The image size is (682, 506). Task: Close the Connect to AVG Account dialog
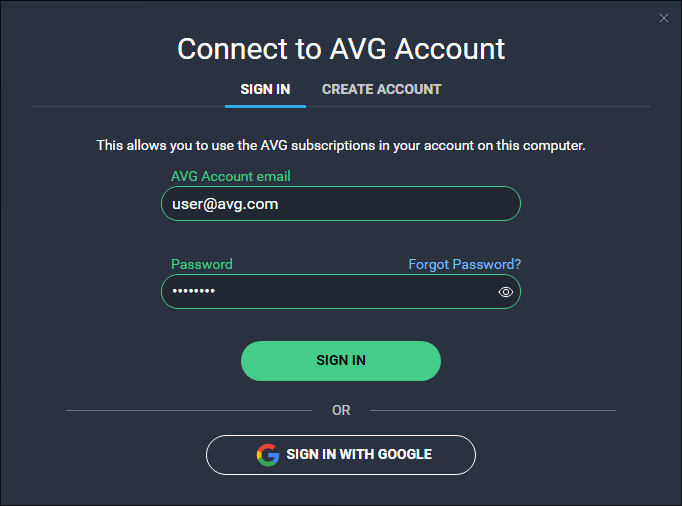tap(664, 18)
